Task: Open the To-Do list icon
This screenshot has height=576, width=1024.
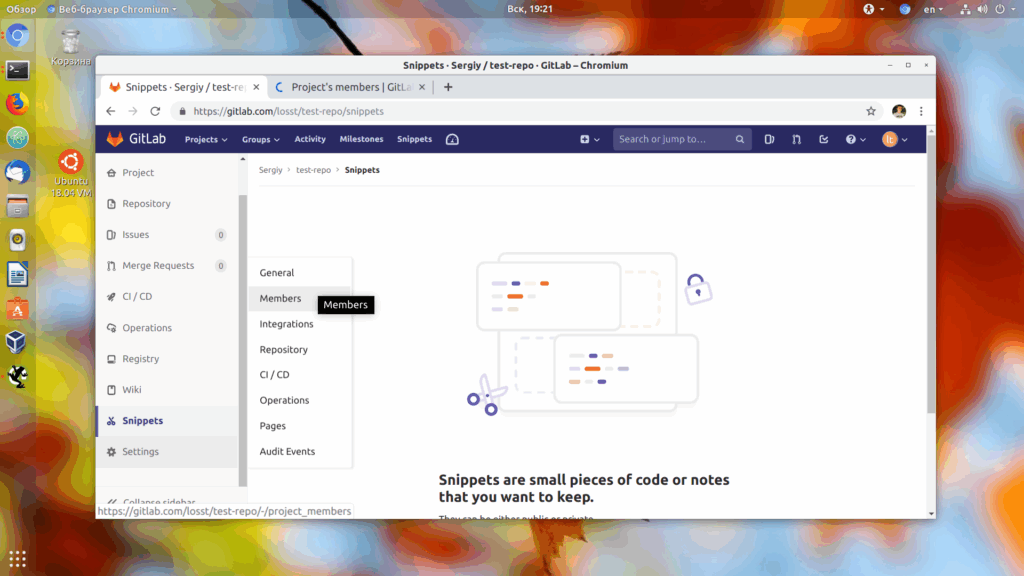Action: [824, 139]
